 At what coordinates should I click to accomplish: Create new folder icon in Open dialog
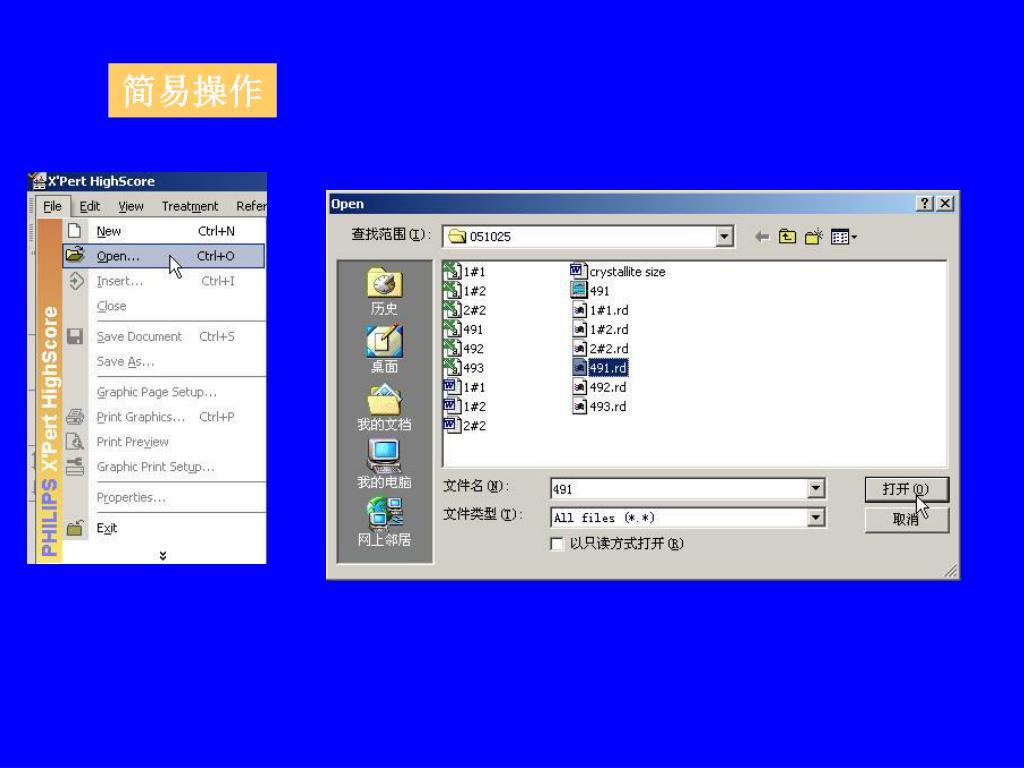pyautogui.click(x=814, y=236)
